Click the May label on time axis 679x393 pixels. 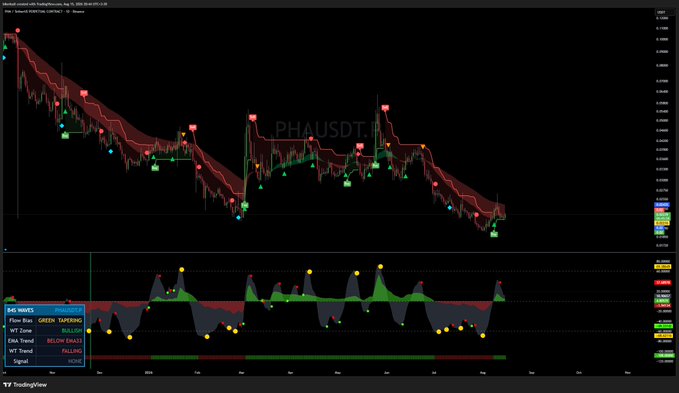click(338, 372)
